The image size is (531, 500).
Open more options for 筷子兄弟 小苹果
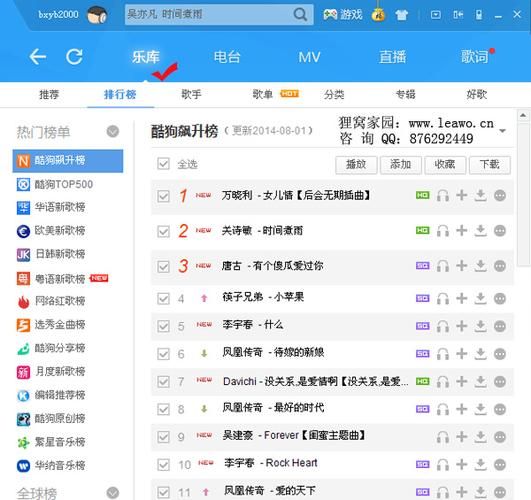[500, 299]
